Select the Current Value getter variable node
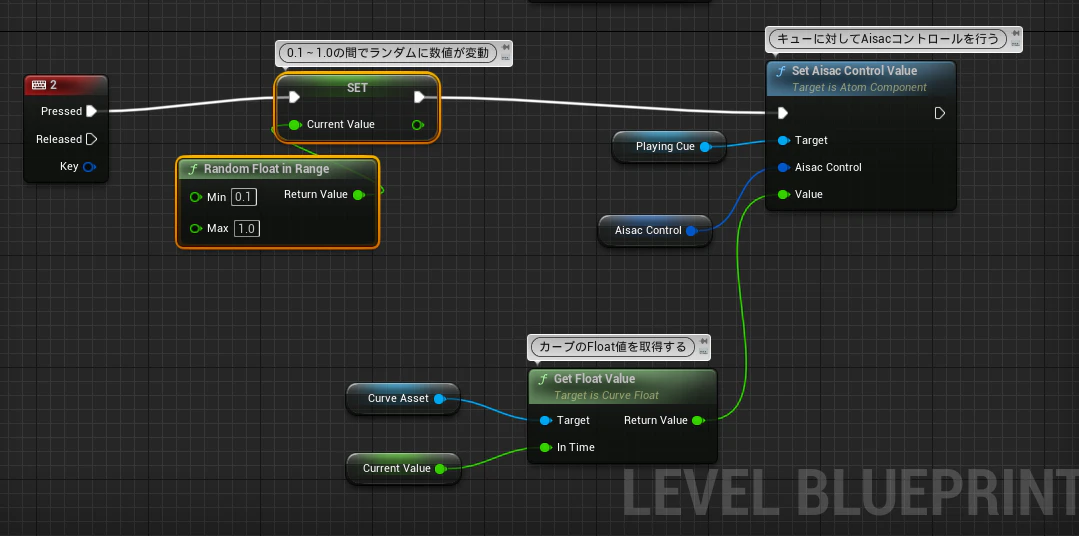Image resolution: width=1079 pixels, height=536 pixels. tap(403, 469)
